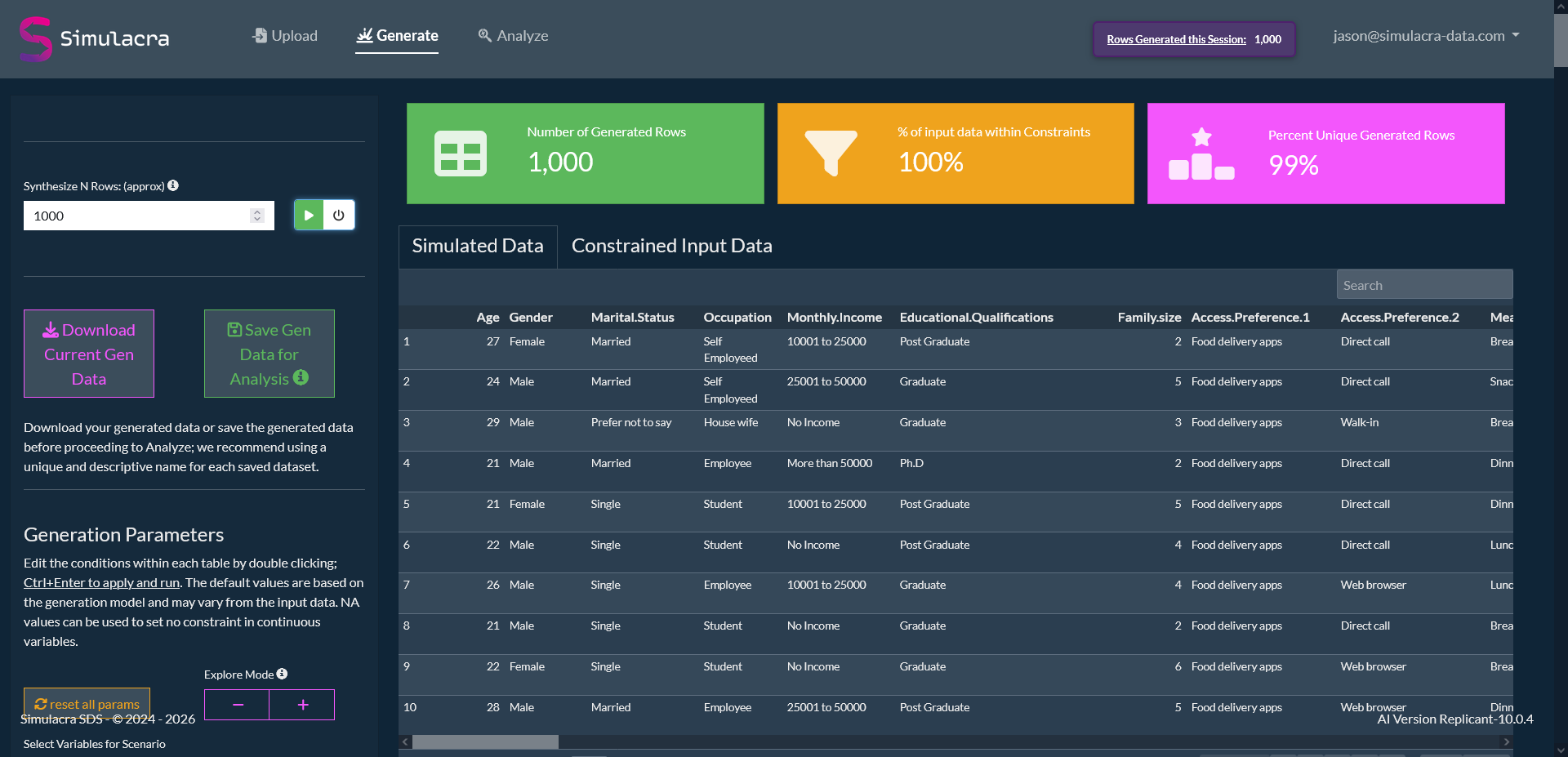Sort by the Family.size column header

[x=1149, y=317]
